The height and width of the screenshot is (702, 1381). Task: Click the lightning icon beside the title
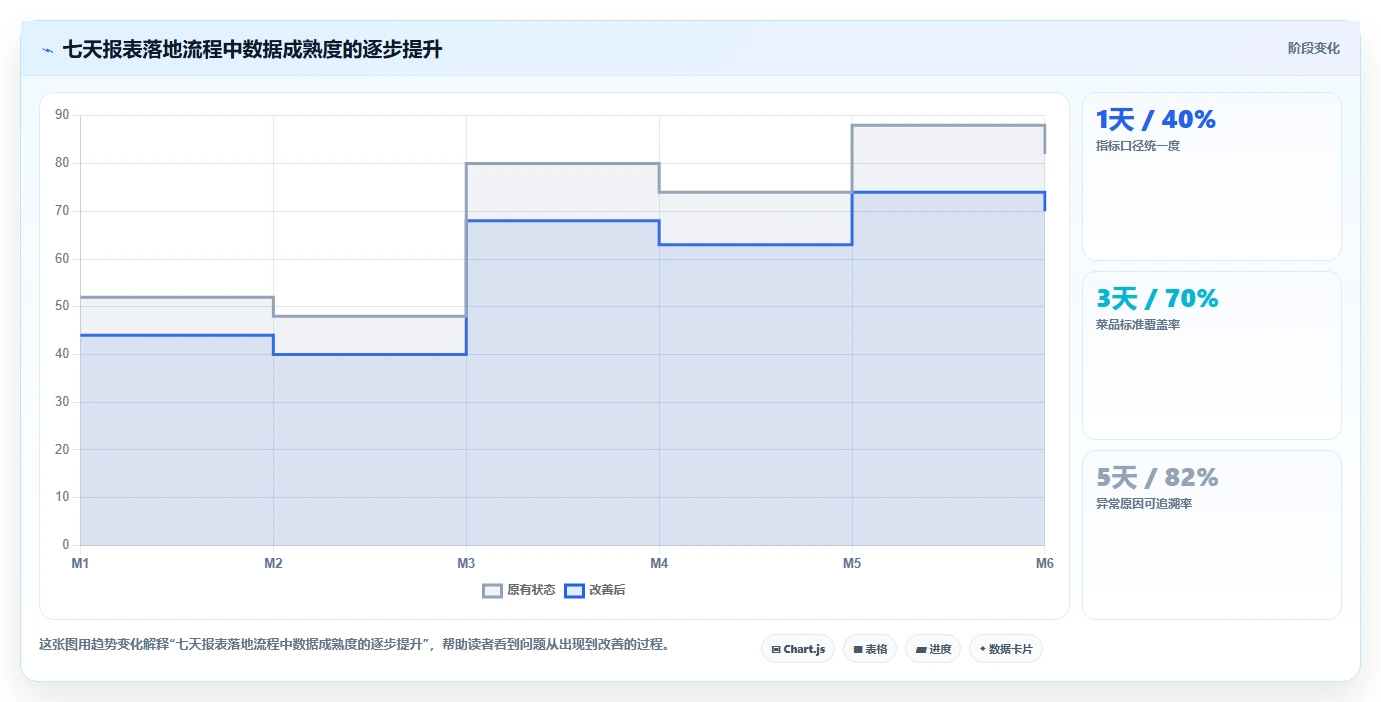[x=47, y=50]
